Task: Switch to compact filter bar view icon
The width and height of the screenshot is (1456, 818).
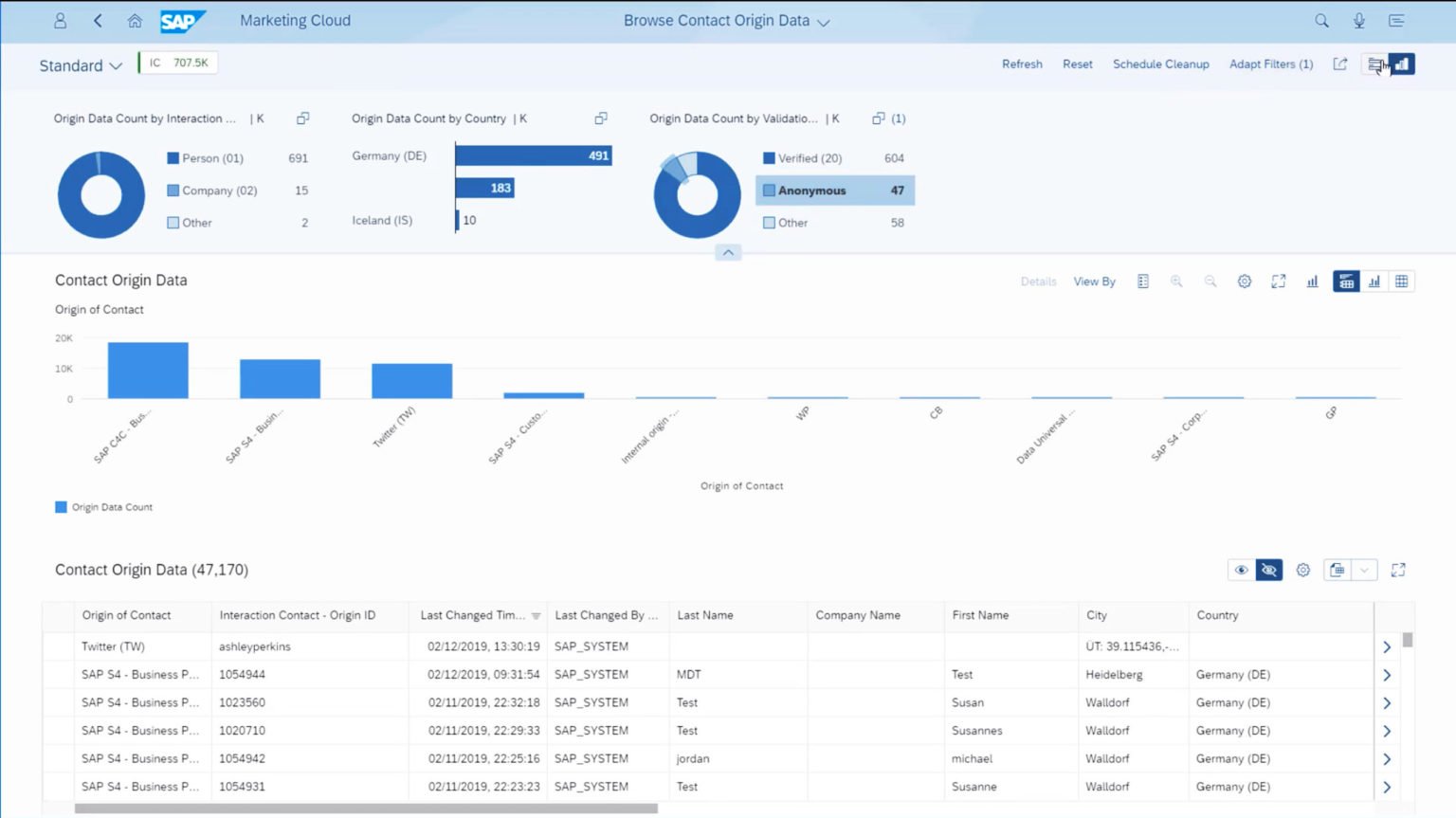Action: click(x=1375, y=64)
